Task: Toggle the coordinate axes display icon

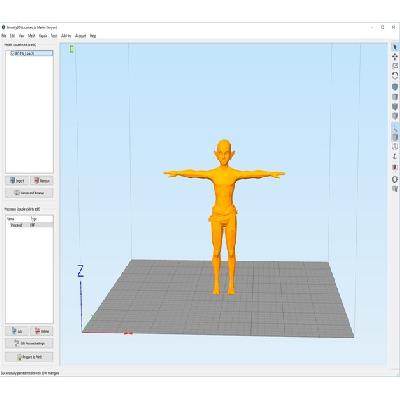Action: pos(395,156)
